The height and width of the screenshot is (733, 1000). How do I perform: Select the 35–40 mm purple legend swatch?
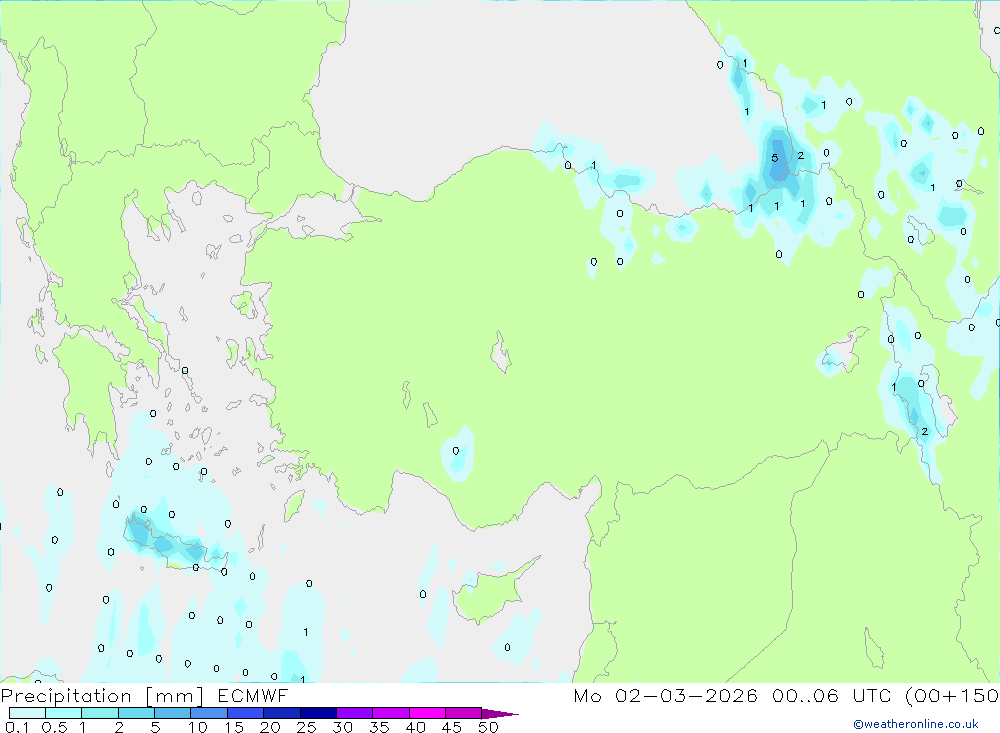pos(391,713)
